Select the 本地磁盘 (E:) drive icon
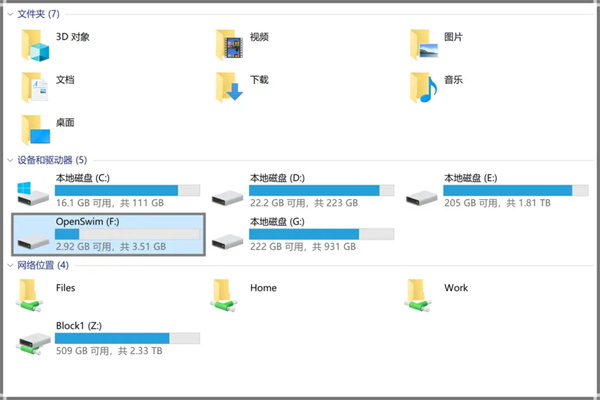 point(424,192)
